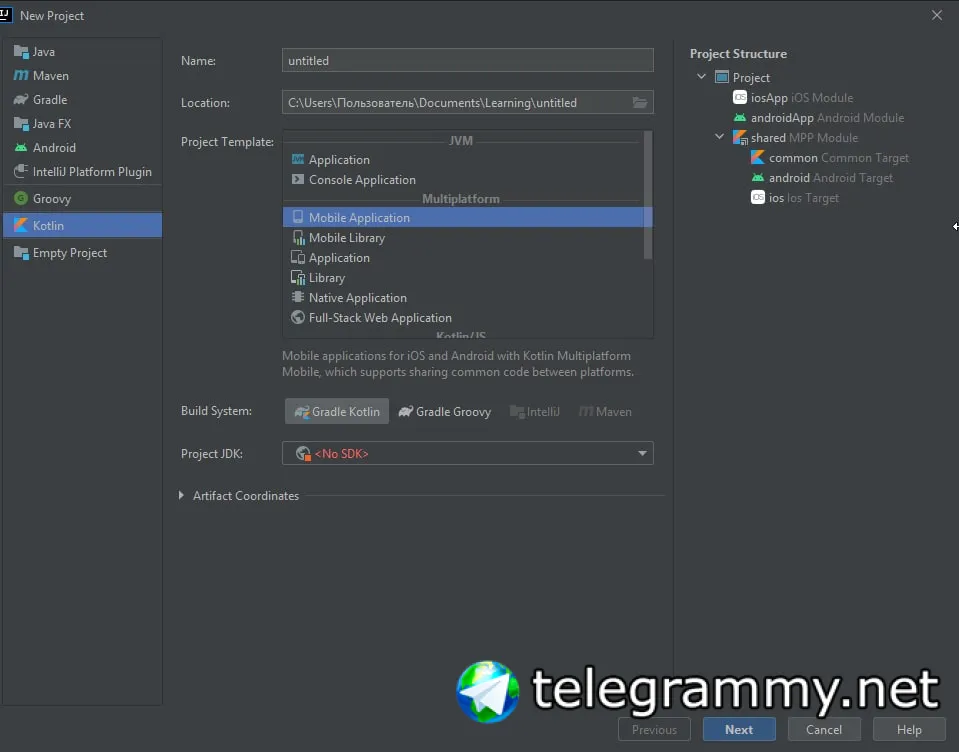
Task: Click the shared MPP Module icon
Action: coord(740,138)
